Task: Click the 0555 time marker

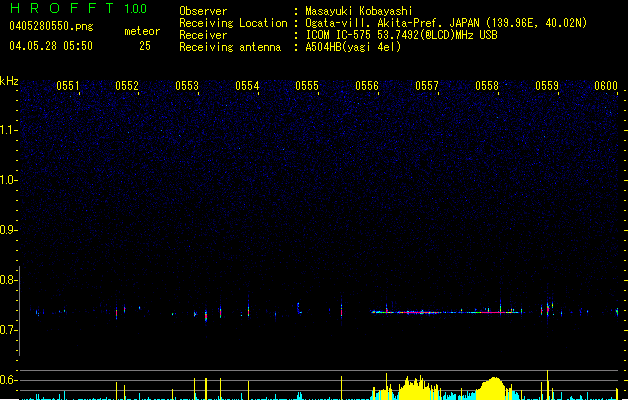Action: [307, 86]
